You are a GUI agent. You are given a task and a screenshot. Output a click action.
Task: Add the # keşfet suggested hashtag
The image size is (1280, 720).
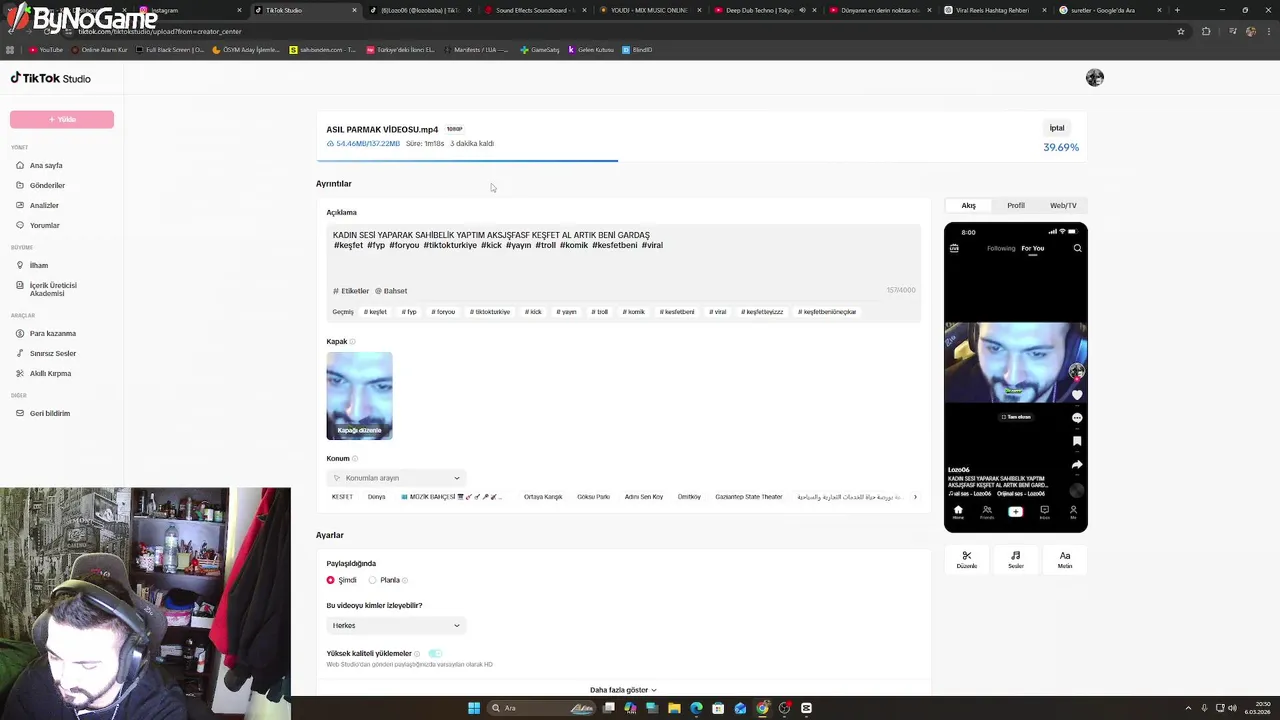point(375,312)
